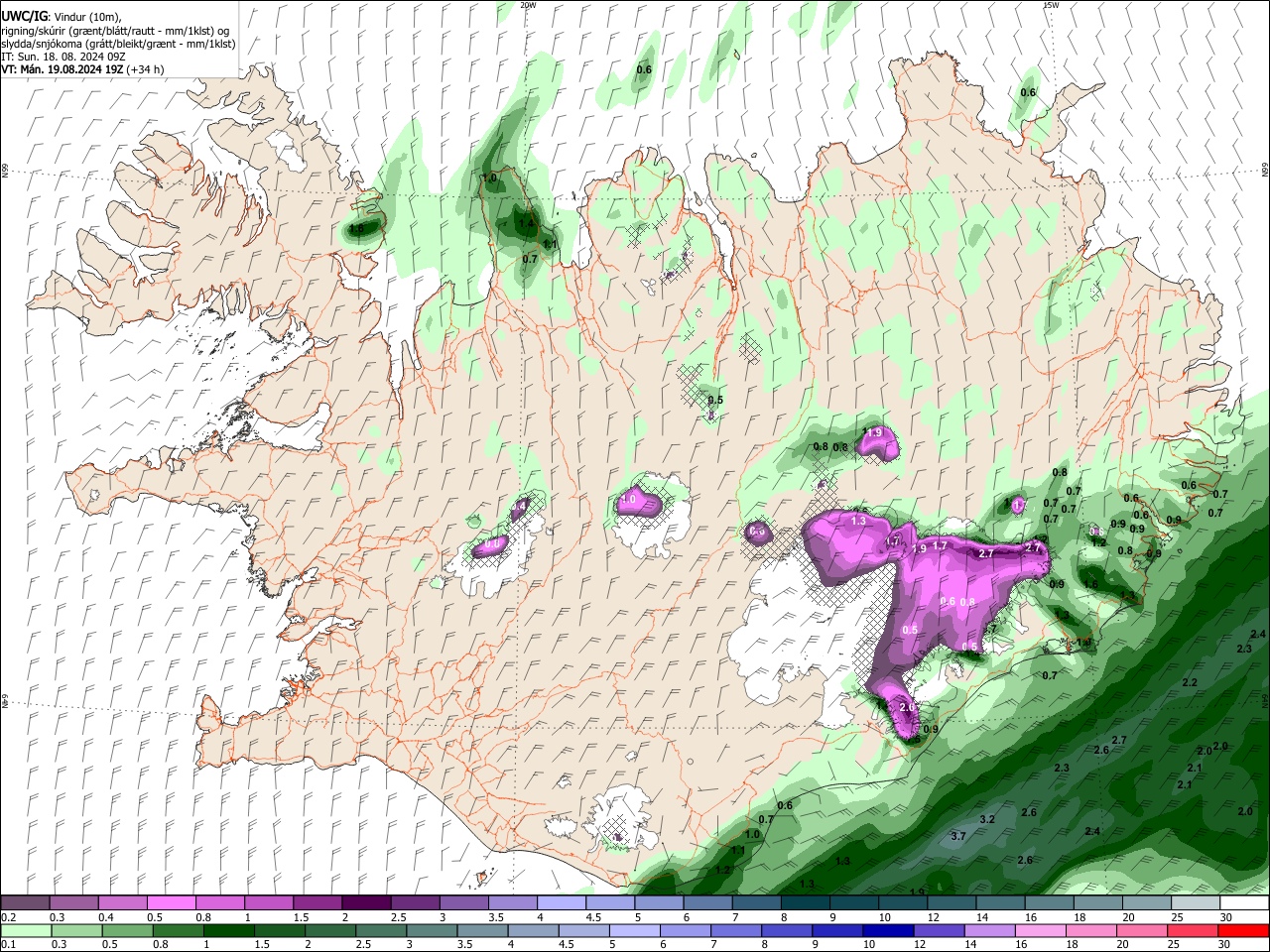
Task: Click the 'IT: Sun. 18. 08. 2024 09Z' line
Action: (x=63, y=57)
